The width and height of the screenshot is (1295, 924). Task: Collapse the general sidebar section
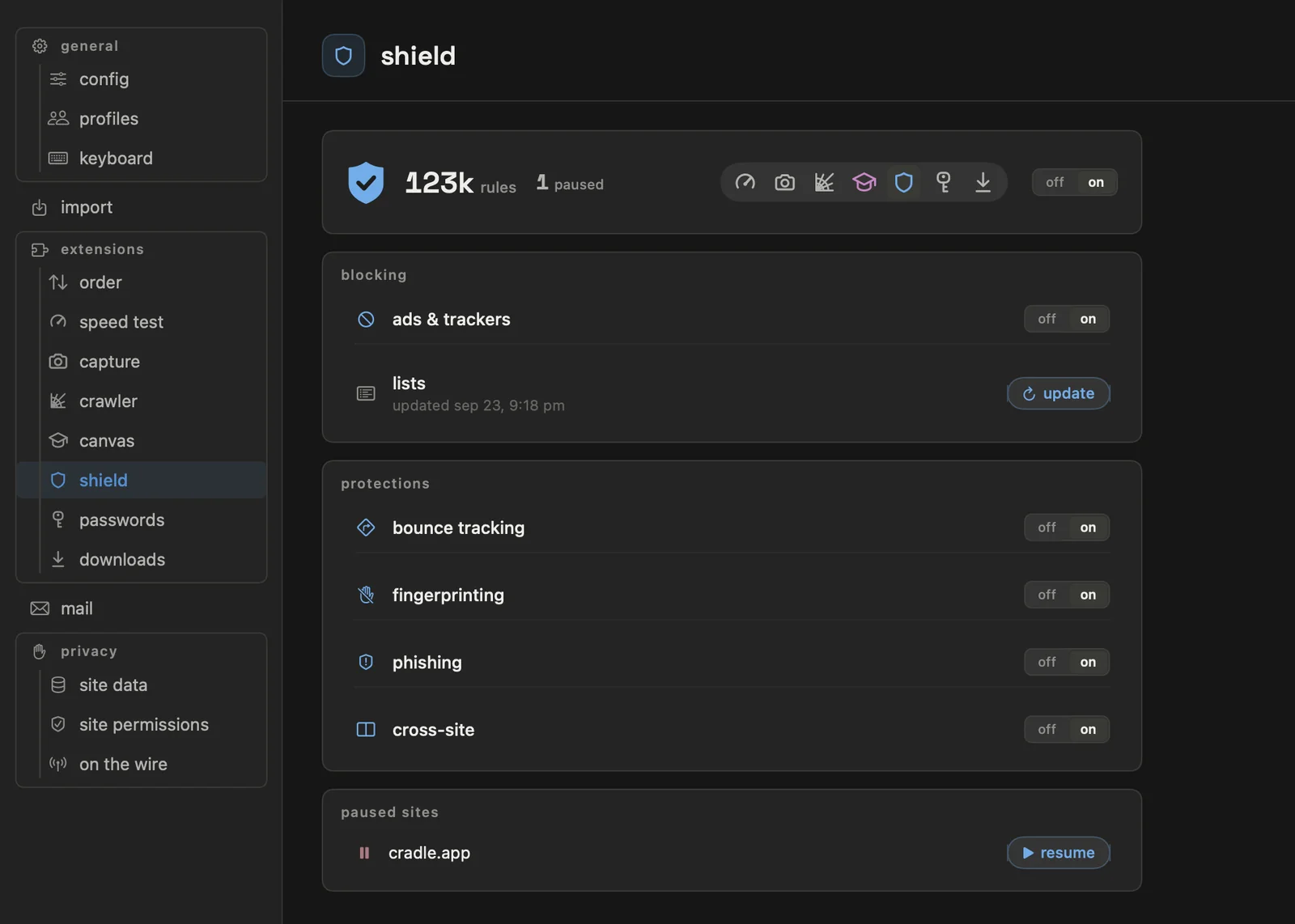coord(89,46)
